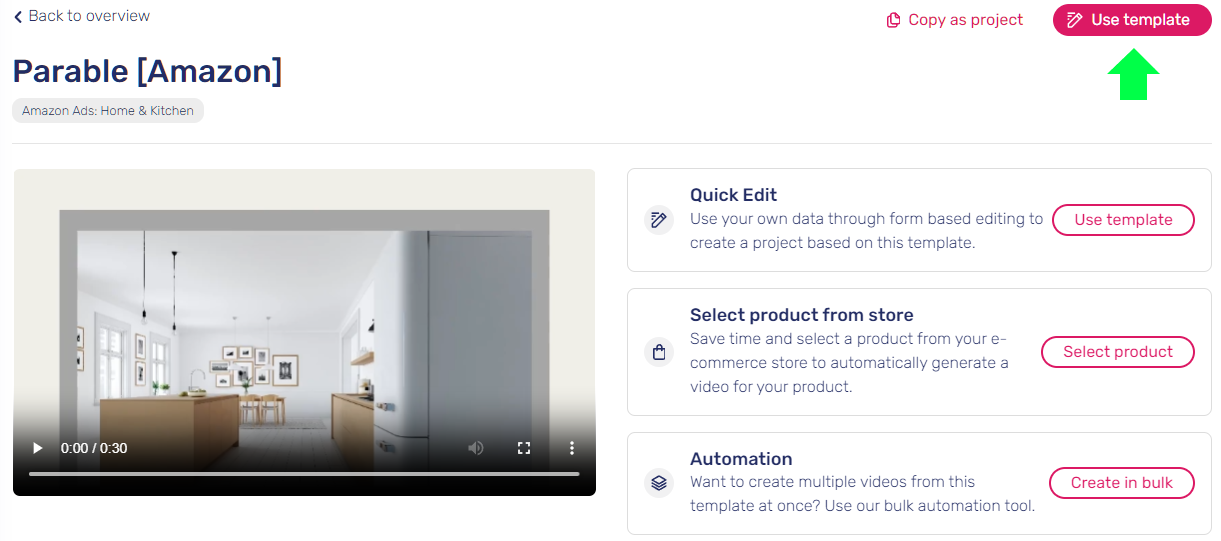Viewport: 1221px width, 541px height.
Task: Click the Automation heading
Action: click(741, 459)
